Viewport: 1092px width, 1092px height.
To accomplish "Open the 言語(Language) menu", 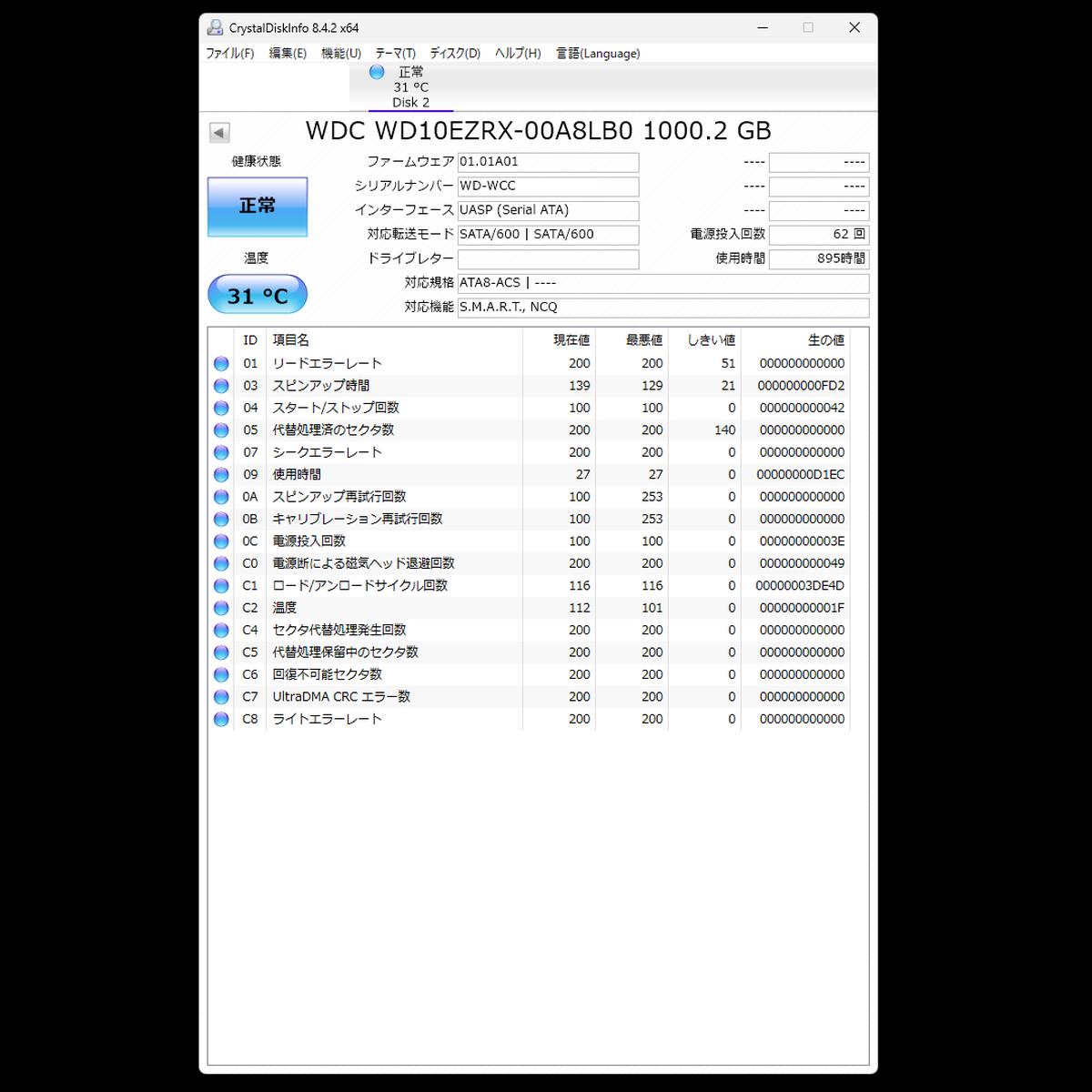I will click(597, 54).
